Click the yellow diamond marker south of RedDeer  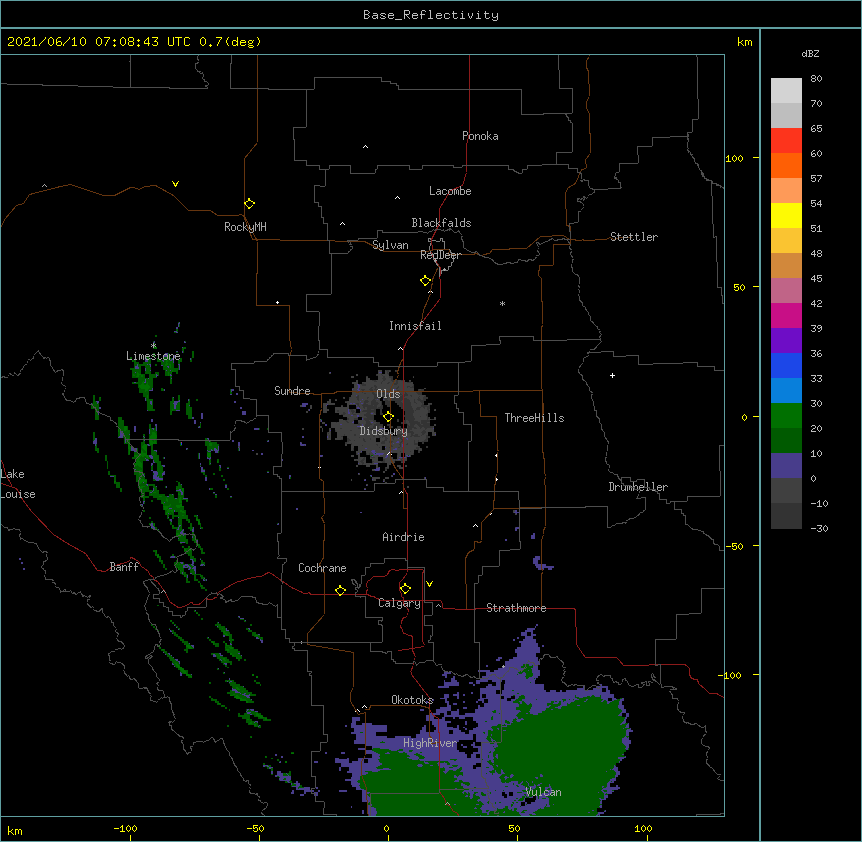point(426,281)
